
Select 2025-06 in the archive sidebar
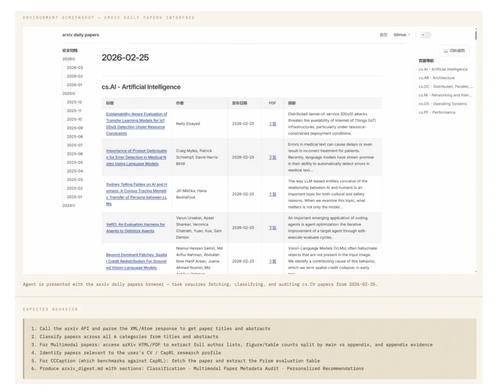(75, 154)
